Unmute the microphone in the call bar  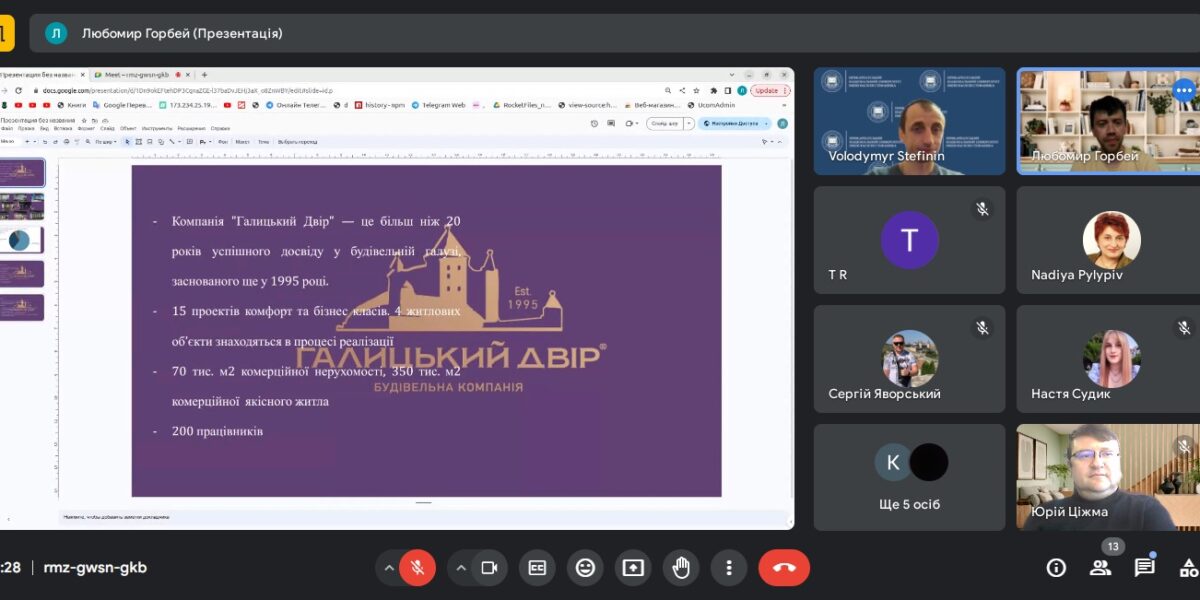pyautogui.click(x=417, y=568)
